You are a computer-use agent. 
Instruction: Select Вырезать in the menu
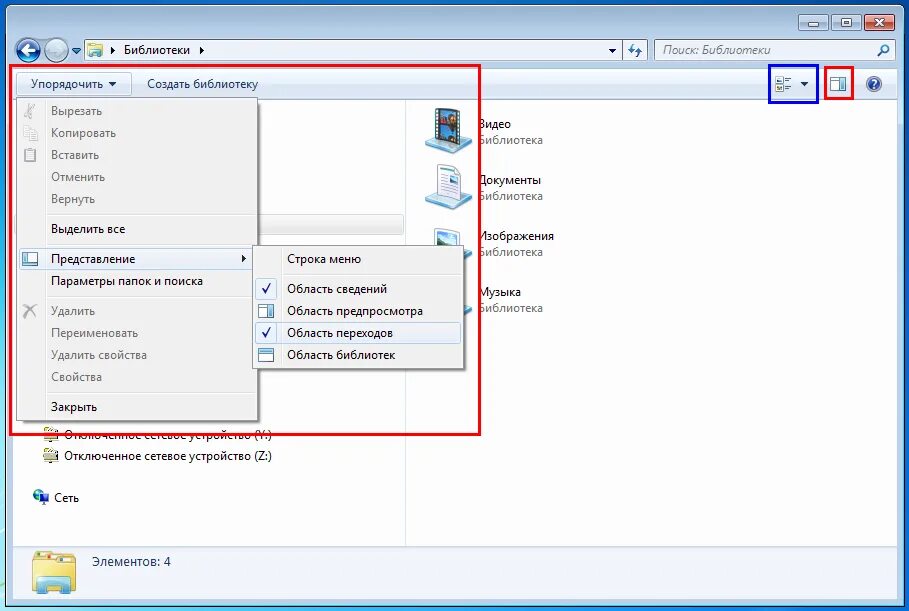coord(137,111)
